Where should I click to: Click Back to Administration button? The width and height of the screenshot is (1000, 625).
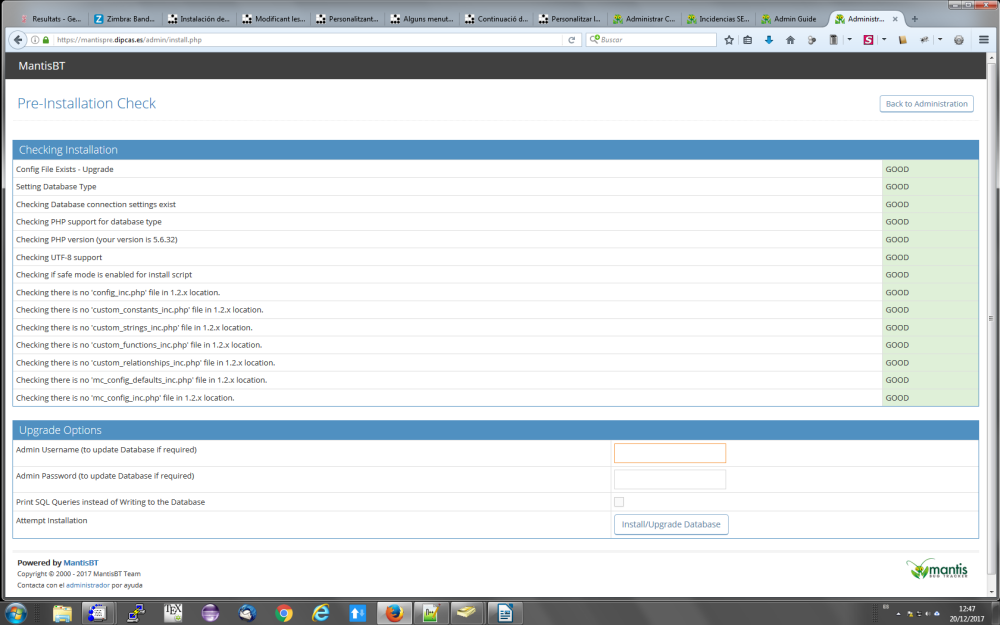pos(926,104)
